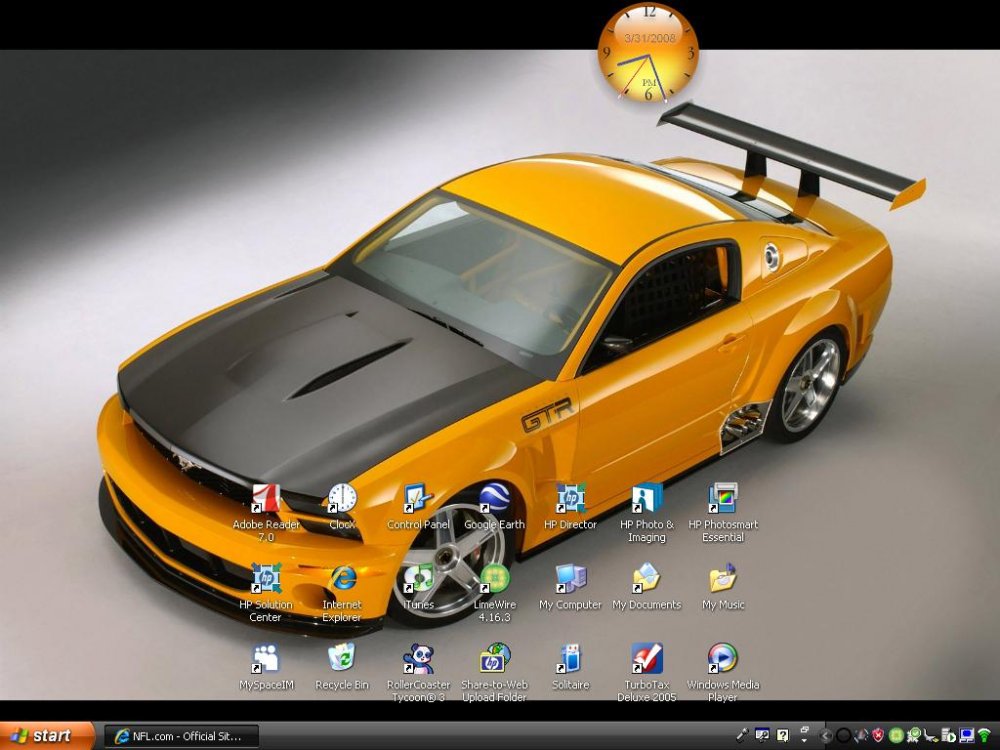Select the MySpaceIM desktop icon
1000x750 pixels.
click(266, 659)
